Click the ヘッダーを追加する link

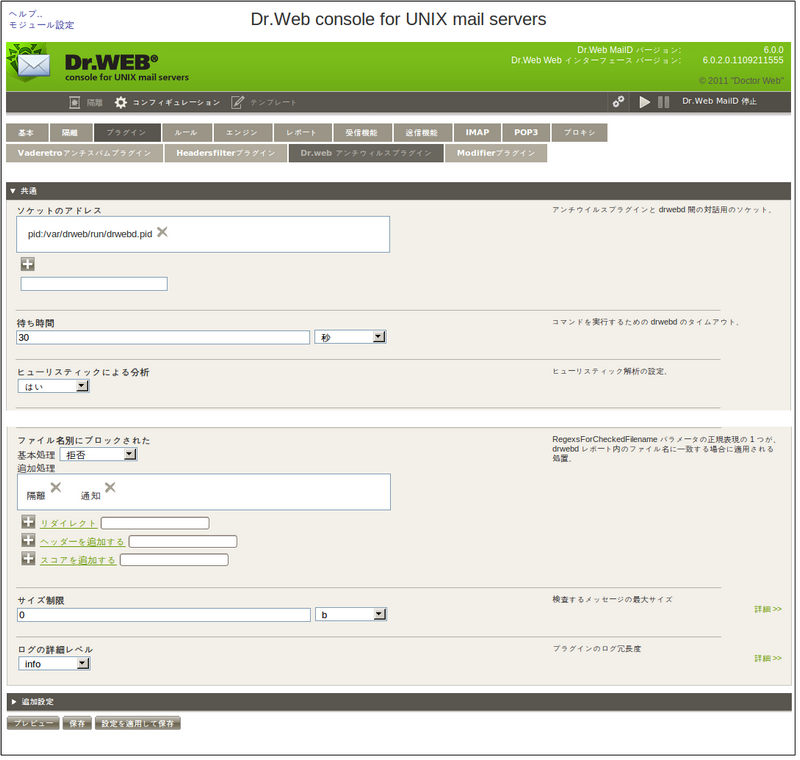click(82, 542)
